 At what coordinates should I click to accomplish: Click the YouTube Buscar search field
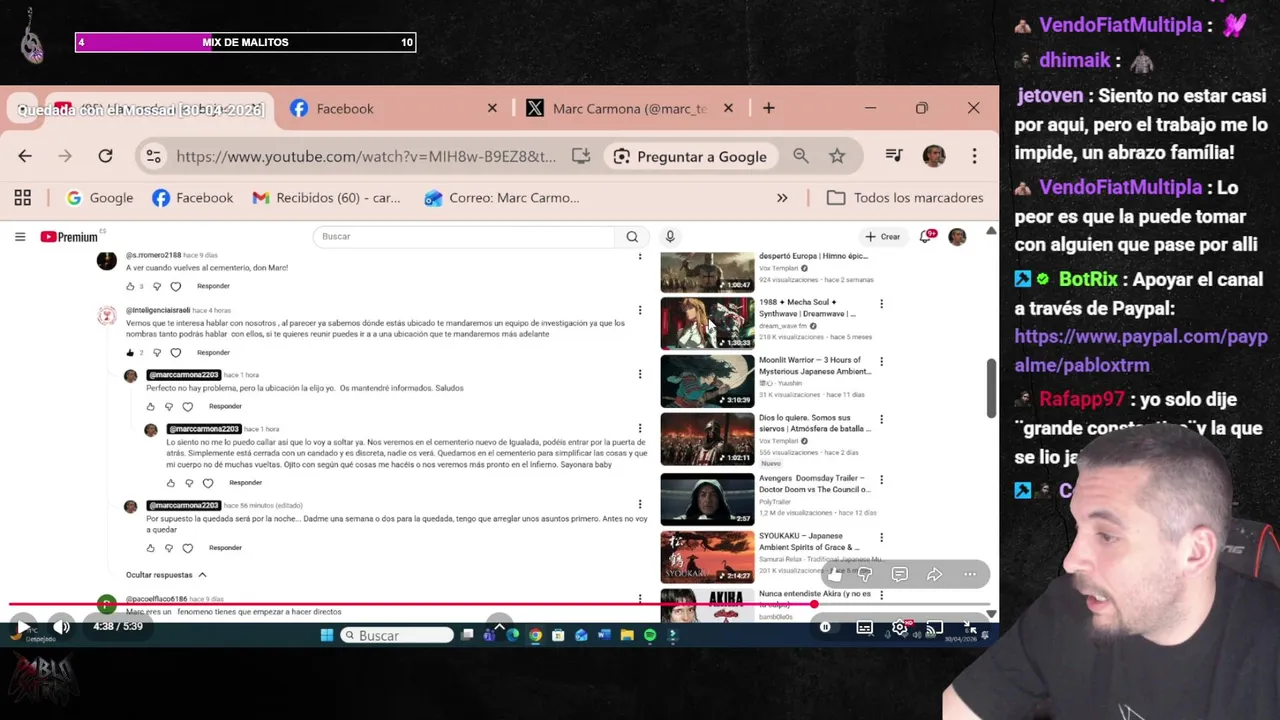(x=465, y=237)
